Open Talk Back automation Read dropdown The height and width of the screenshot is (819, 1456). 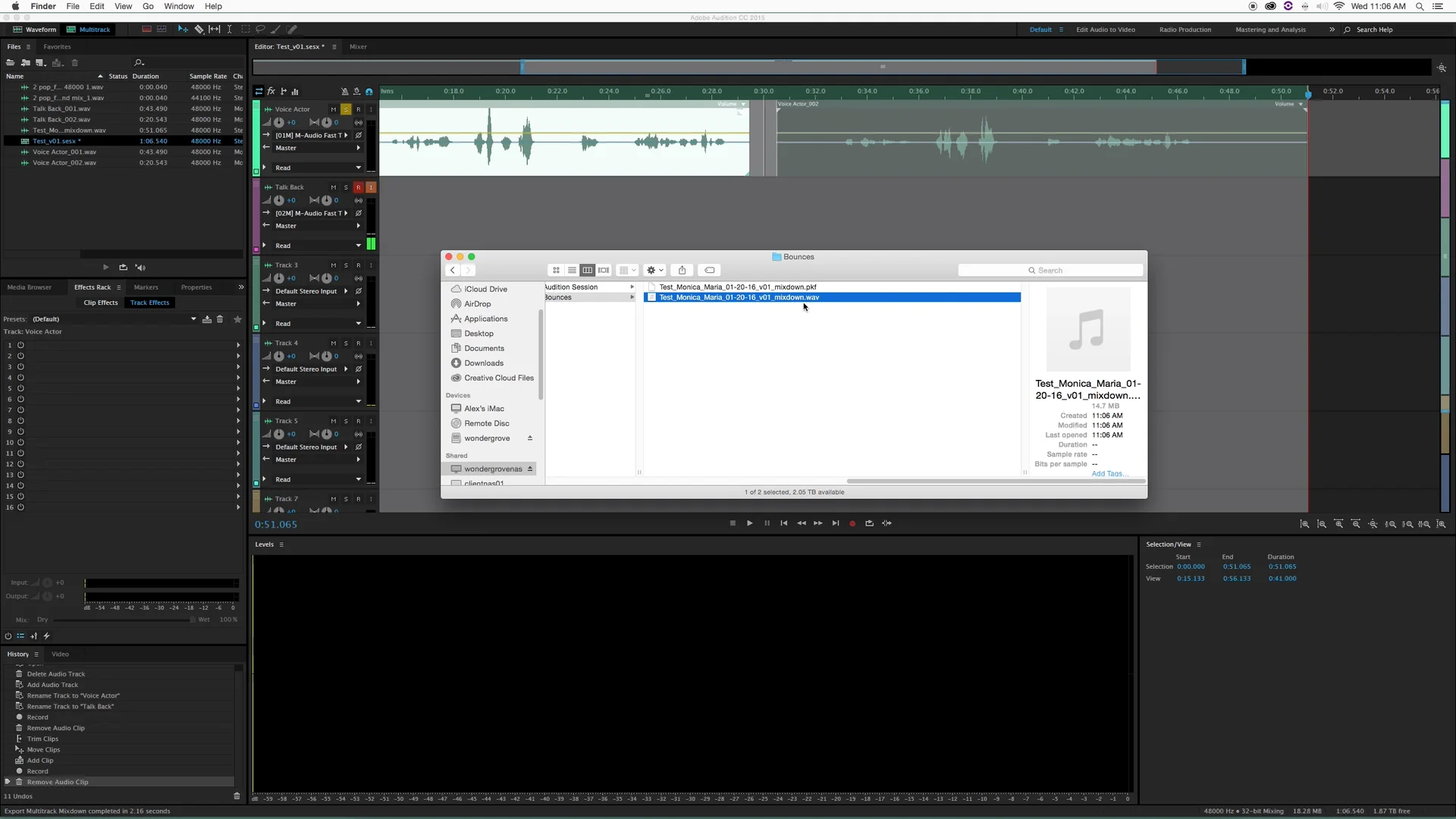pyautogui.click(x=318, y=246)
